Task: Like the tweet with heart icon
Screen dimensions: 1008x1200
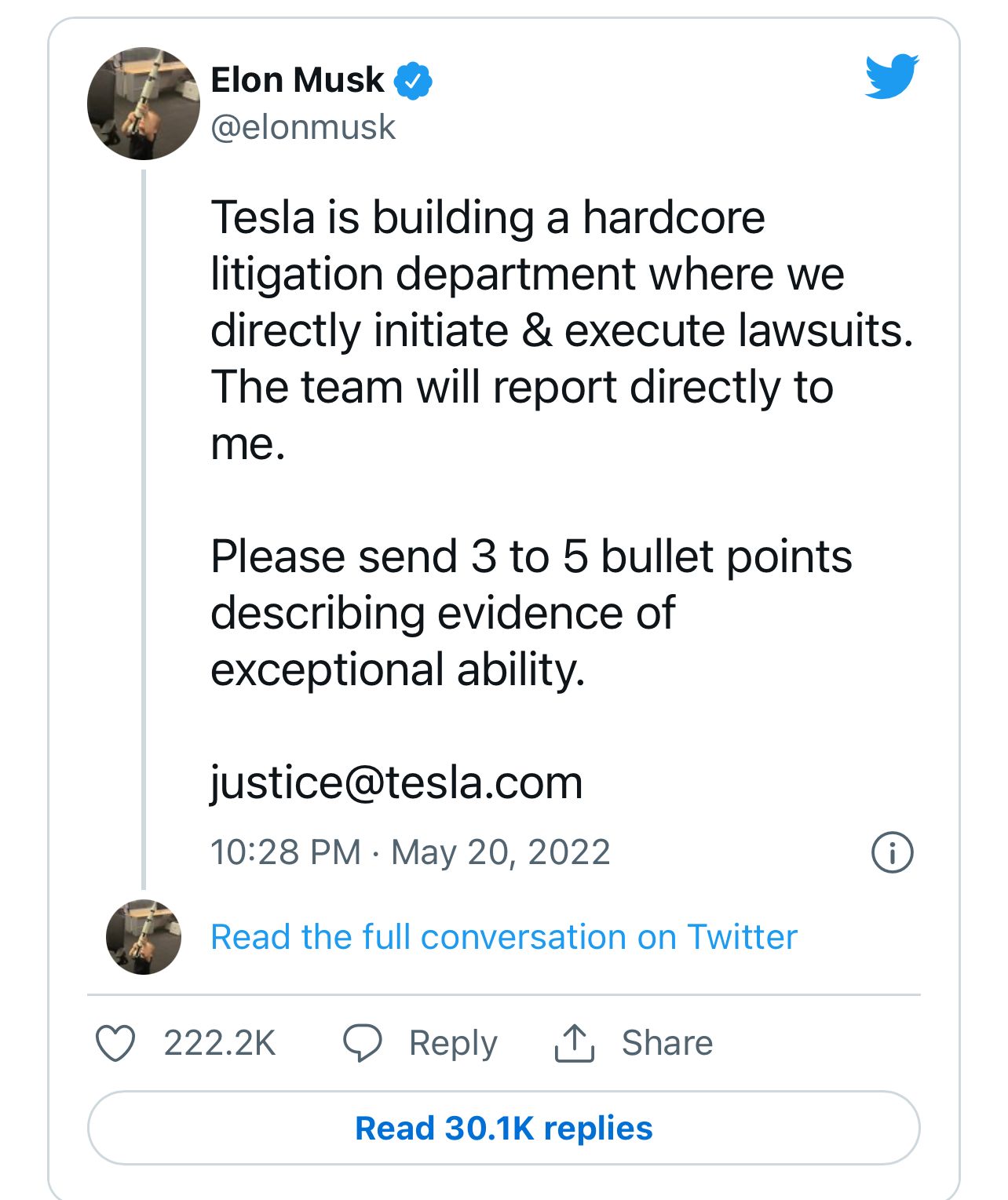Action: coord(115,1043)
